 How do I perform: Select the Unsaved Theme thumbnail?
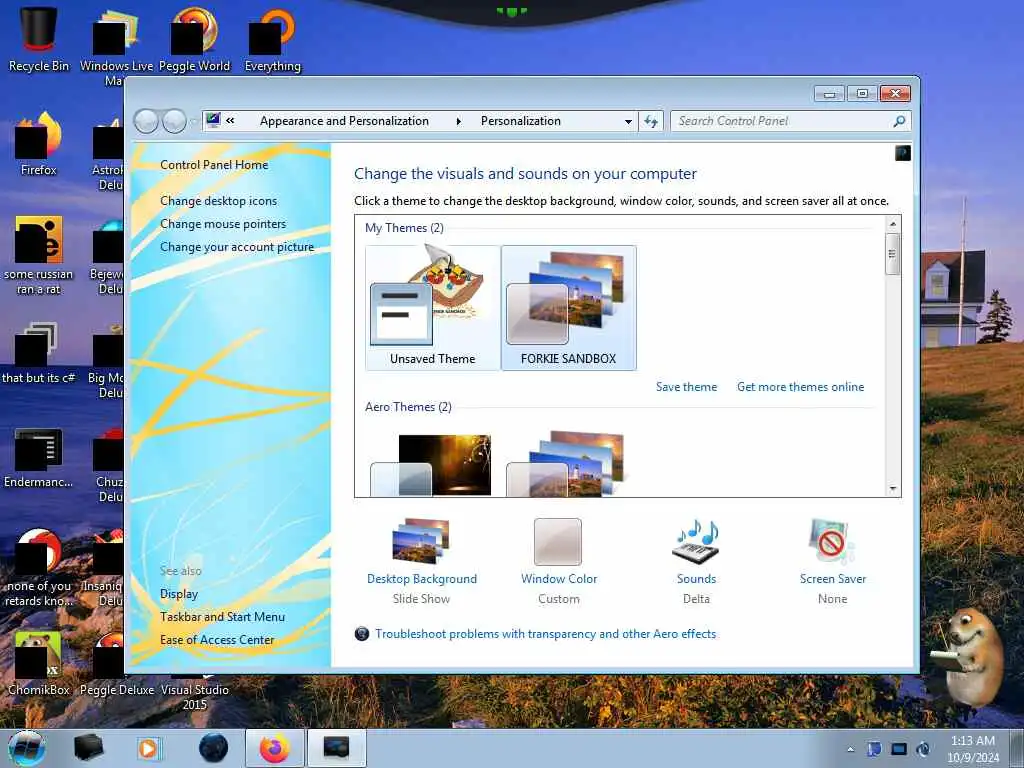point(432,308)
